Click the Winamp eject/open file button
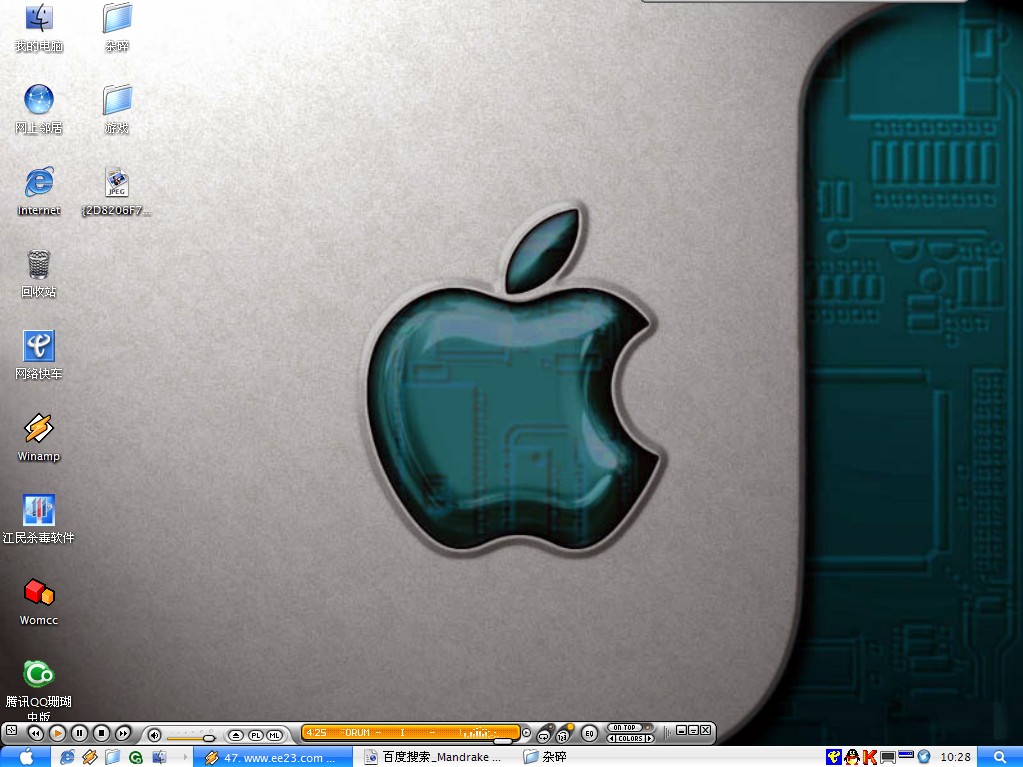Image resolution: width=1023 pixels, height=767 pixels. click(236, 735)
